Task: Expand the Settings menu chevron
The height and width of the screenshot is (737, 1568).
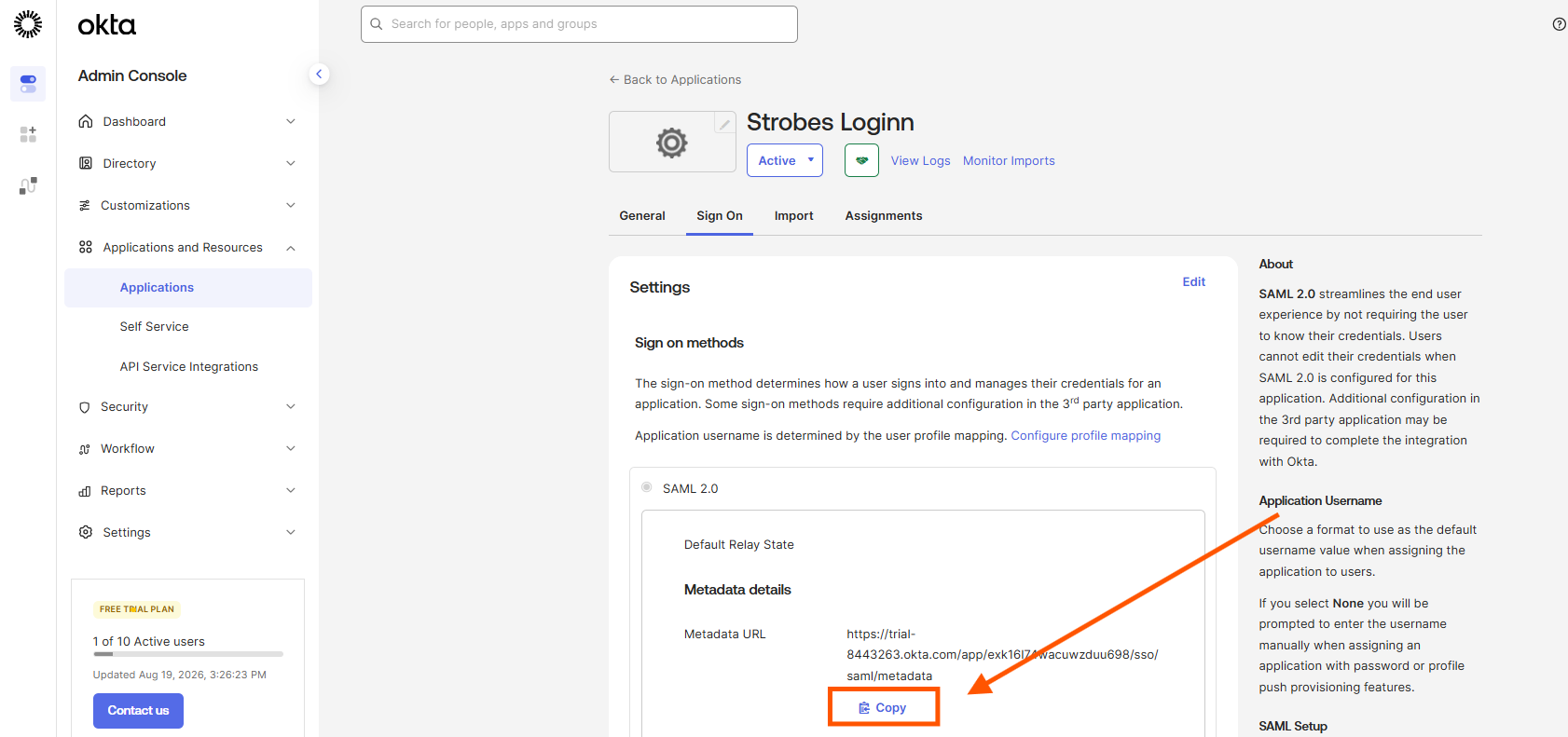Action: click(291, 532)
